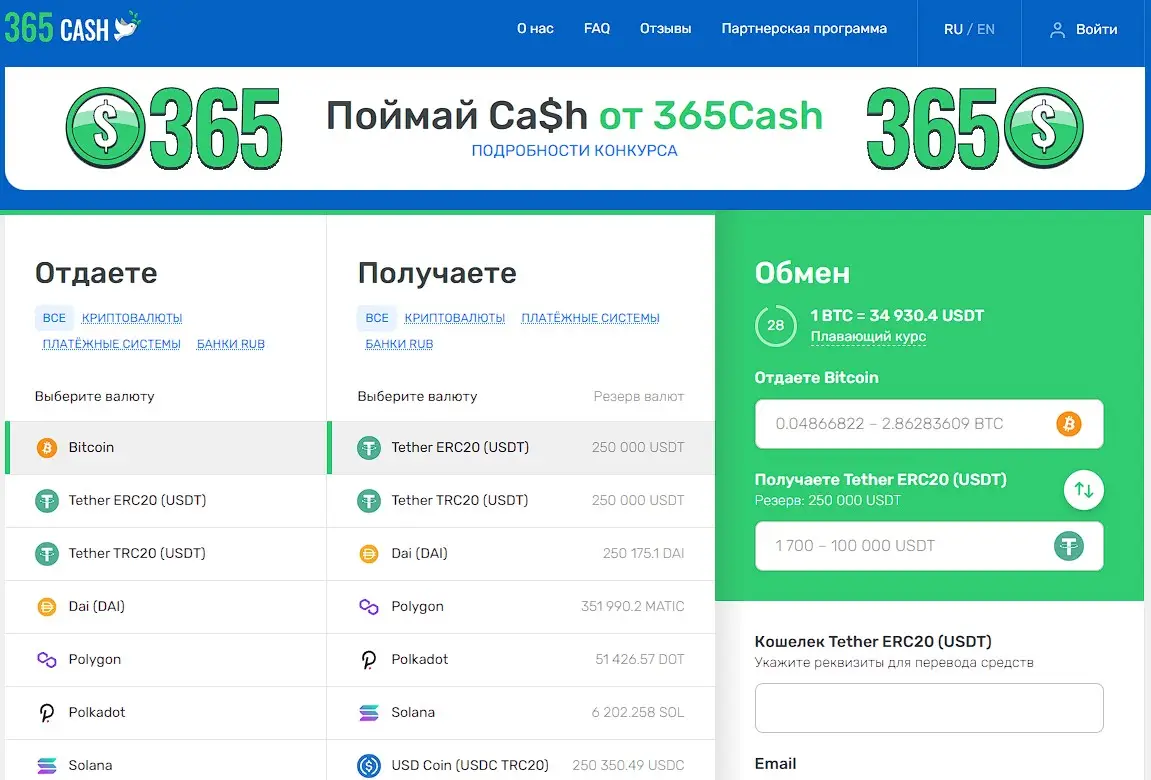Choose Bitcoin in the Отдаете list
The height and width of the screenshot is (780, 1151).
pyautogui.click(x=166, y=448)
